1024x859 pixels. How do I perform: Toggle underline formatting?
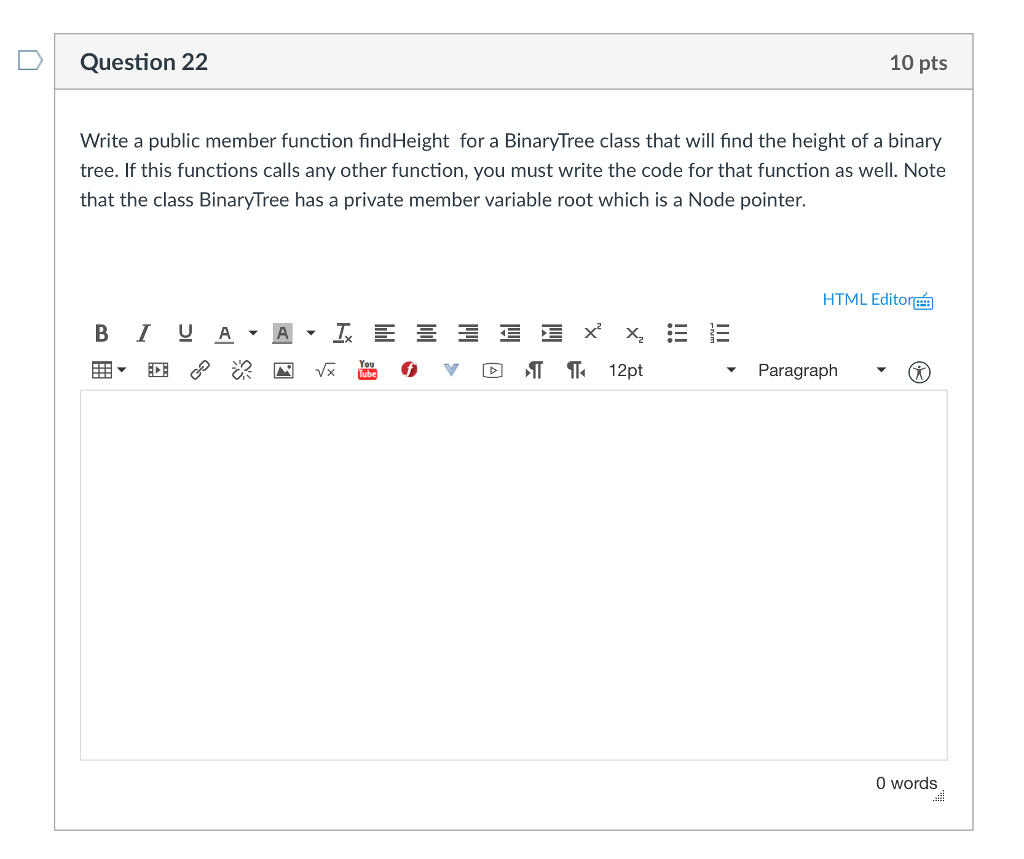(185, 333)
